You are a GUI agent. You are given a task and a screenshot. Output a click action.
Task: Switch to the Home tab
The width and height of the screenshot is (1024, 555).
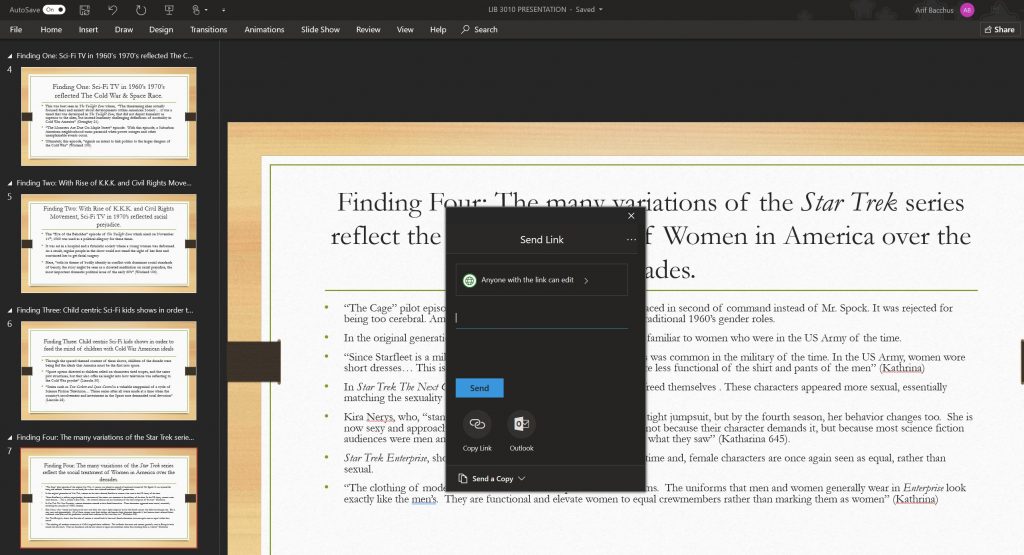pyautogui.click(x=51, y=29)
